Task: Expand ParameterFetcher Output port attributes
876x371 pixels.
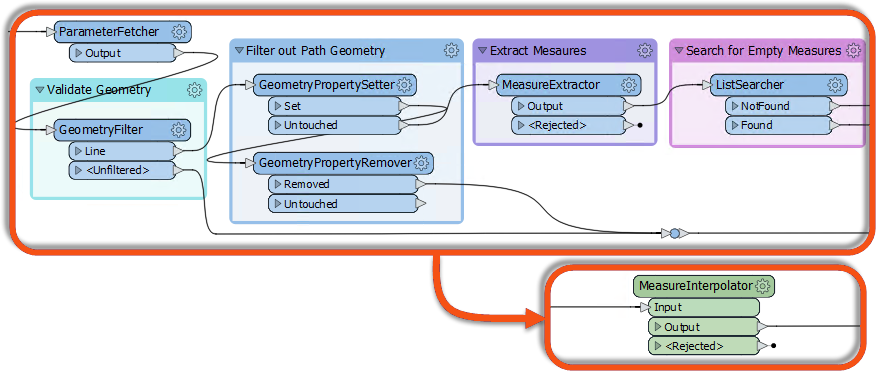Action: pos(79,54)
